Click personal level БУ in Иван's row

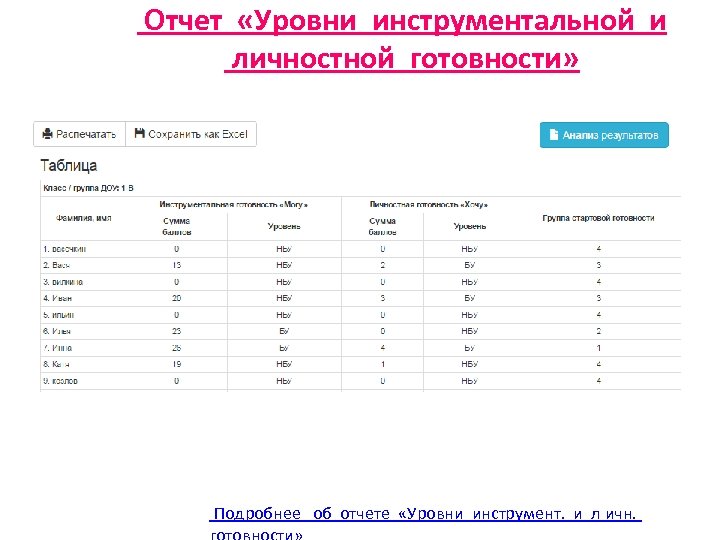[470, 298]
